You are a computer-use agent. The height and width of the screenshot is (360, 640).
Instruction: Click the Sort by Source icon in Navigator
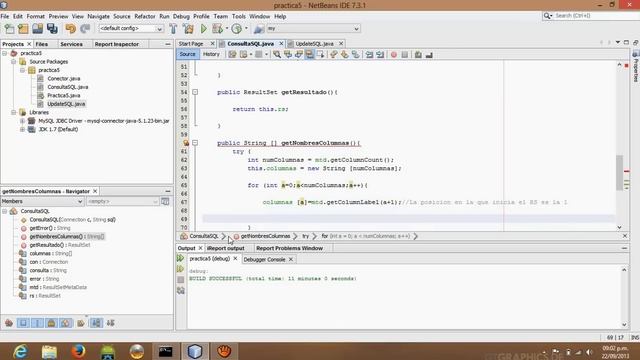[x=111, y=323]
